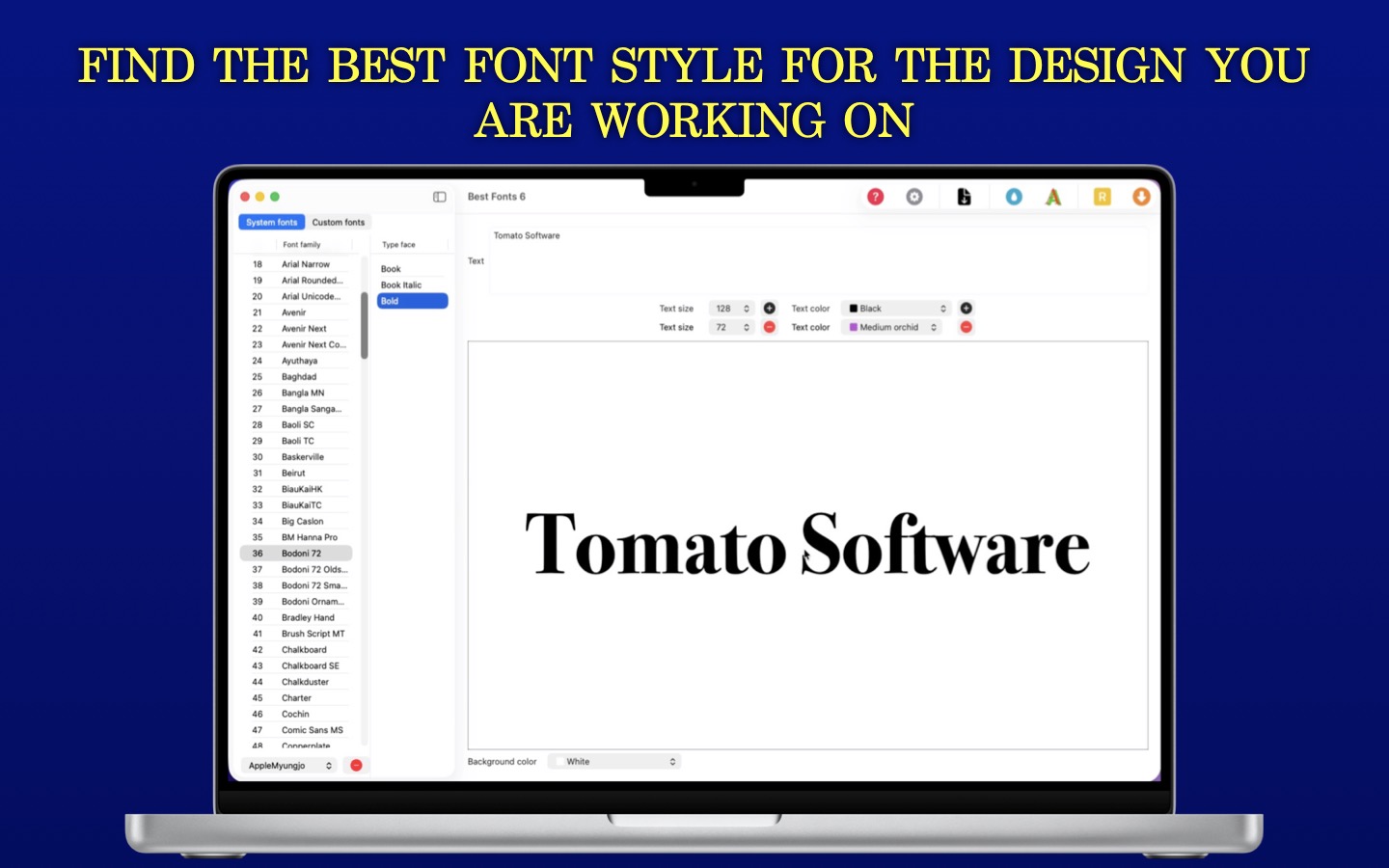Image resolution: width=1389 pixels, height=868 pixels.
Task: Click the Type face column header
Action: [398, 245]
